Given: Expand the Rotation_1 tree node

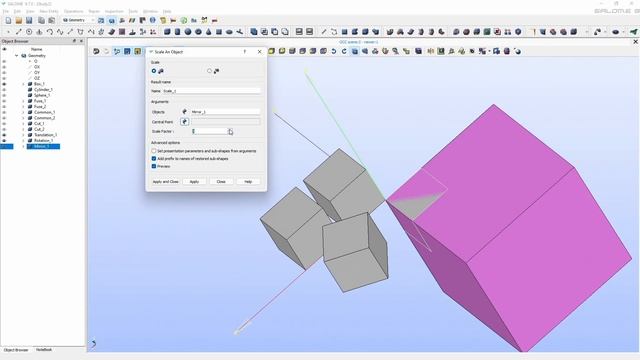Looking at the screenshot, I should [23, 140].
